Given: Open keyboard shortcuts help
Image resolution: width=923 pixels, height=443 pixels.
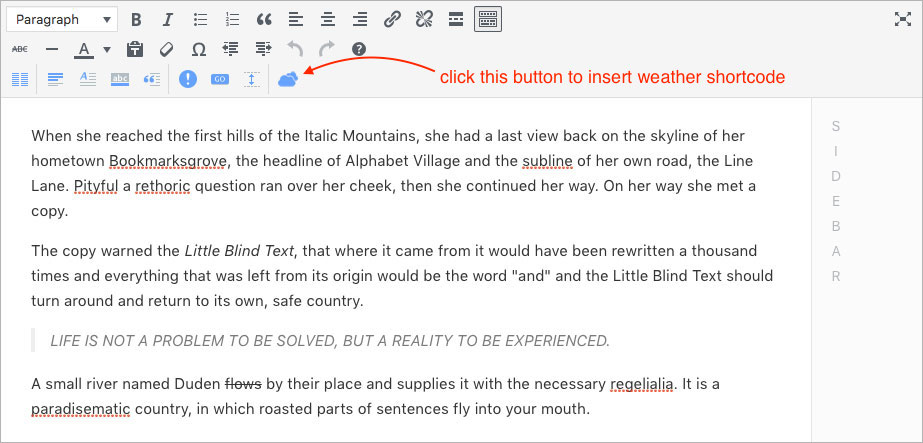Looking at the screenshot, I should point(358,49).
